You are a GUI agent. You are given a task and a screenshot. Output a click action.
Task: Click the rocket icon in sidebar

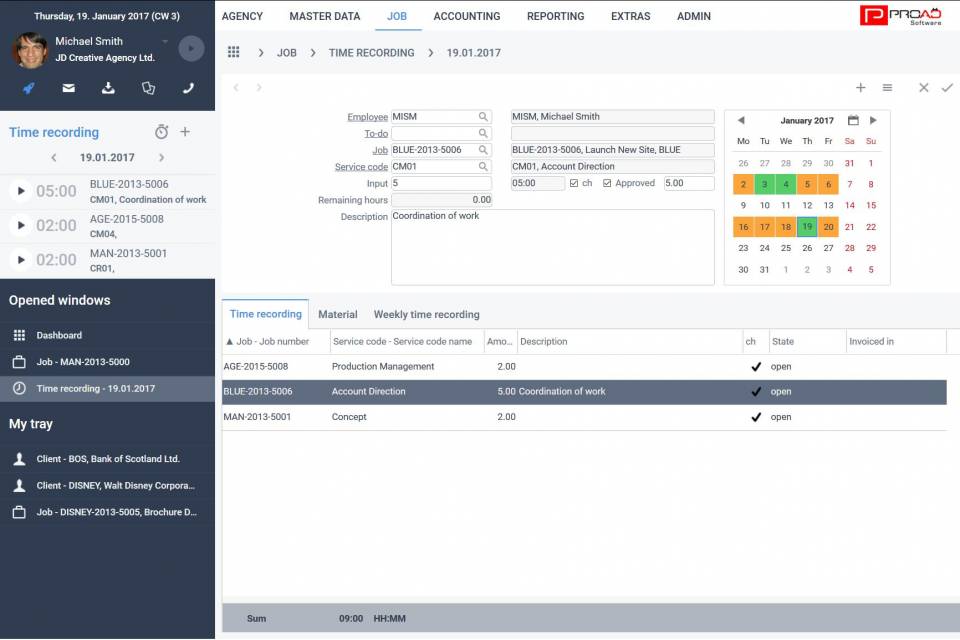29,88
